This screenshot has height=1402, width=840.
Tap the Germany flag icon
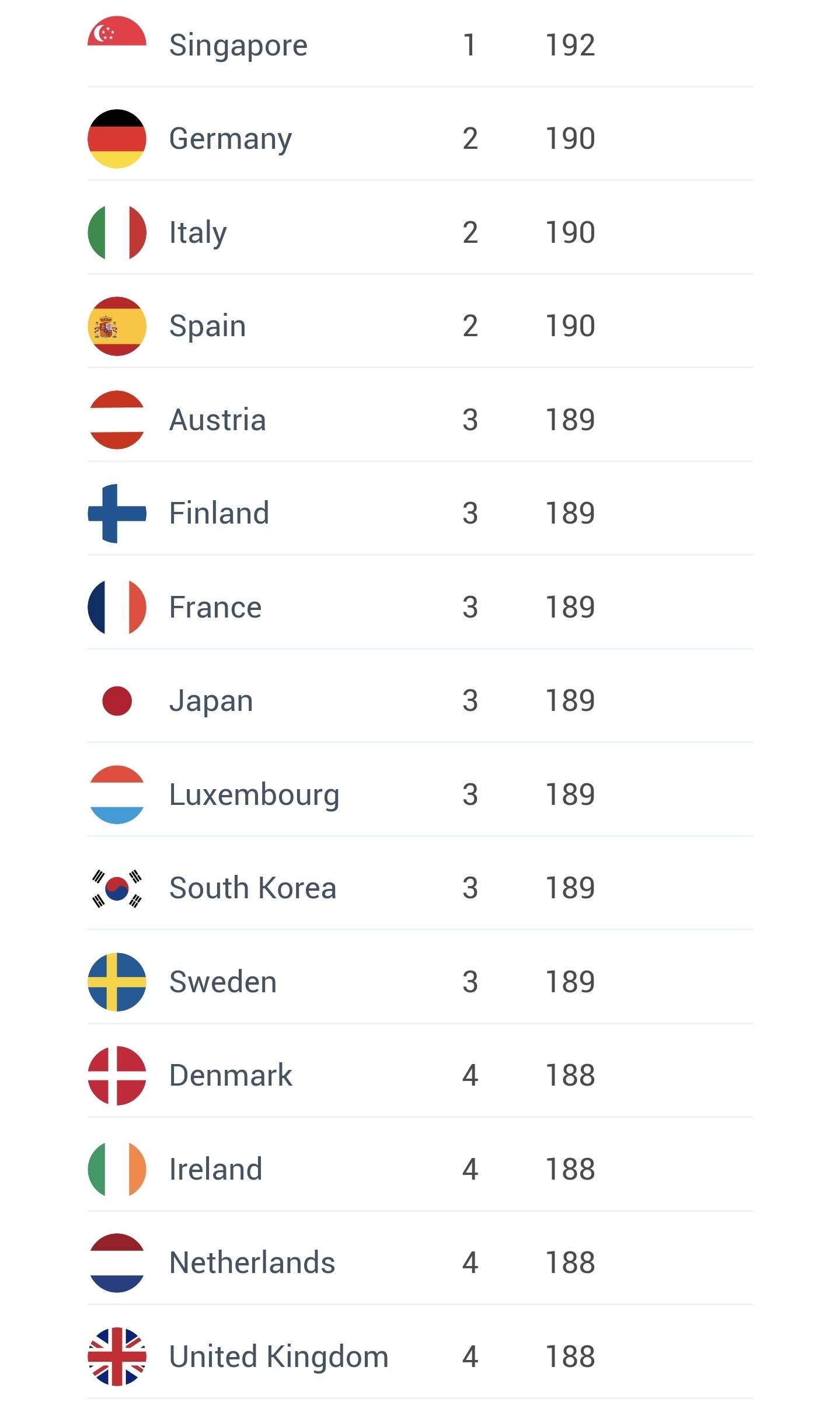pos(117,139)
